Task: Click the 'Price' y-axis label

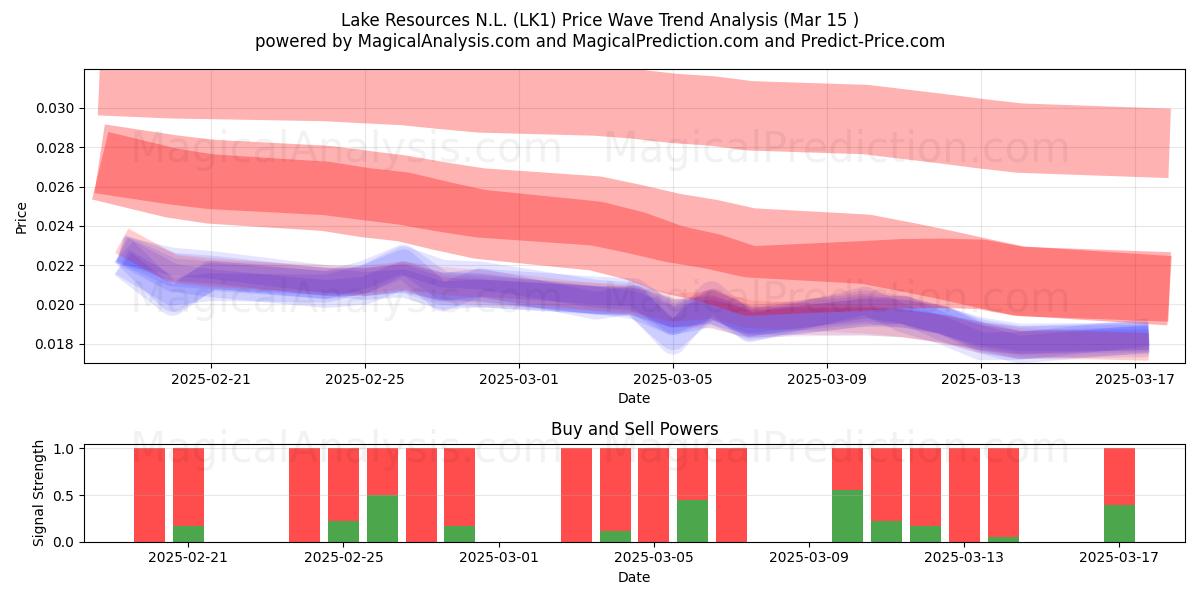Action: (22, 217)
